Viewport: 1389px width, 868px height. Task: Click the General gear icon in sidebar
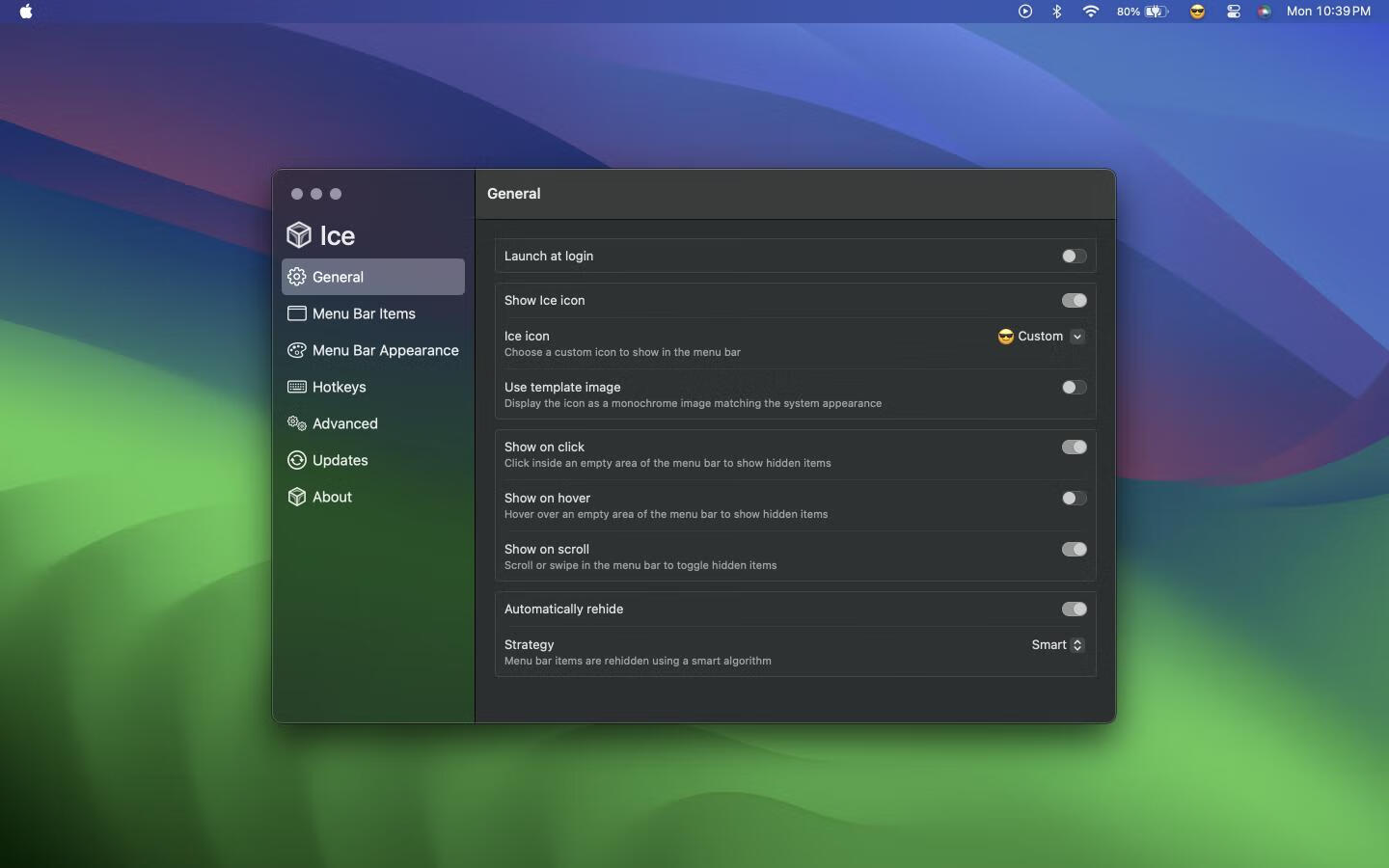pyautogui.click(x=297, y=277)
